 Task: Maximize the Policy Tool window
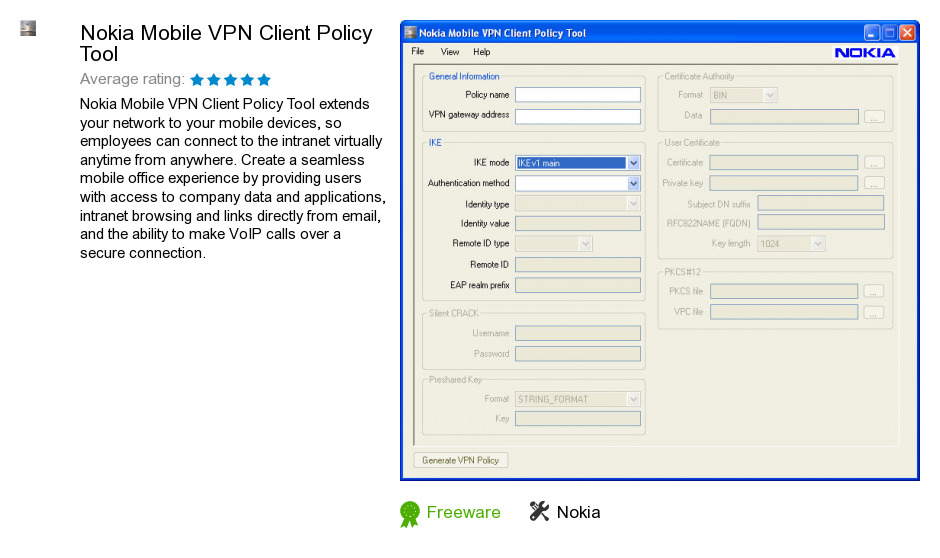890,32
